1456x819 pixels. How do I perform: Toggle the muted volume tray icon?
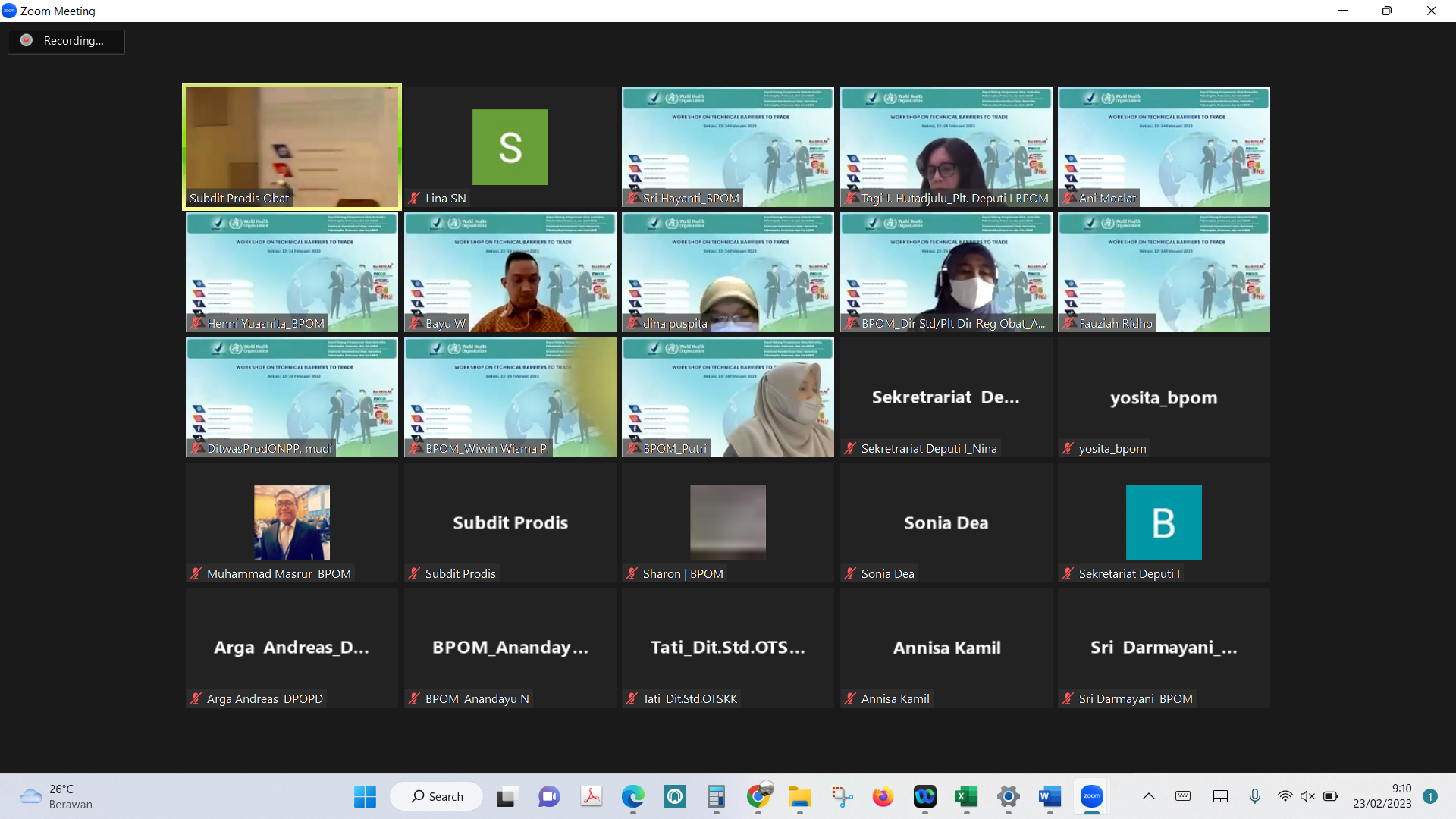[x=1307, y=796]
